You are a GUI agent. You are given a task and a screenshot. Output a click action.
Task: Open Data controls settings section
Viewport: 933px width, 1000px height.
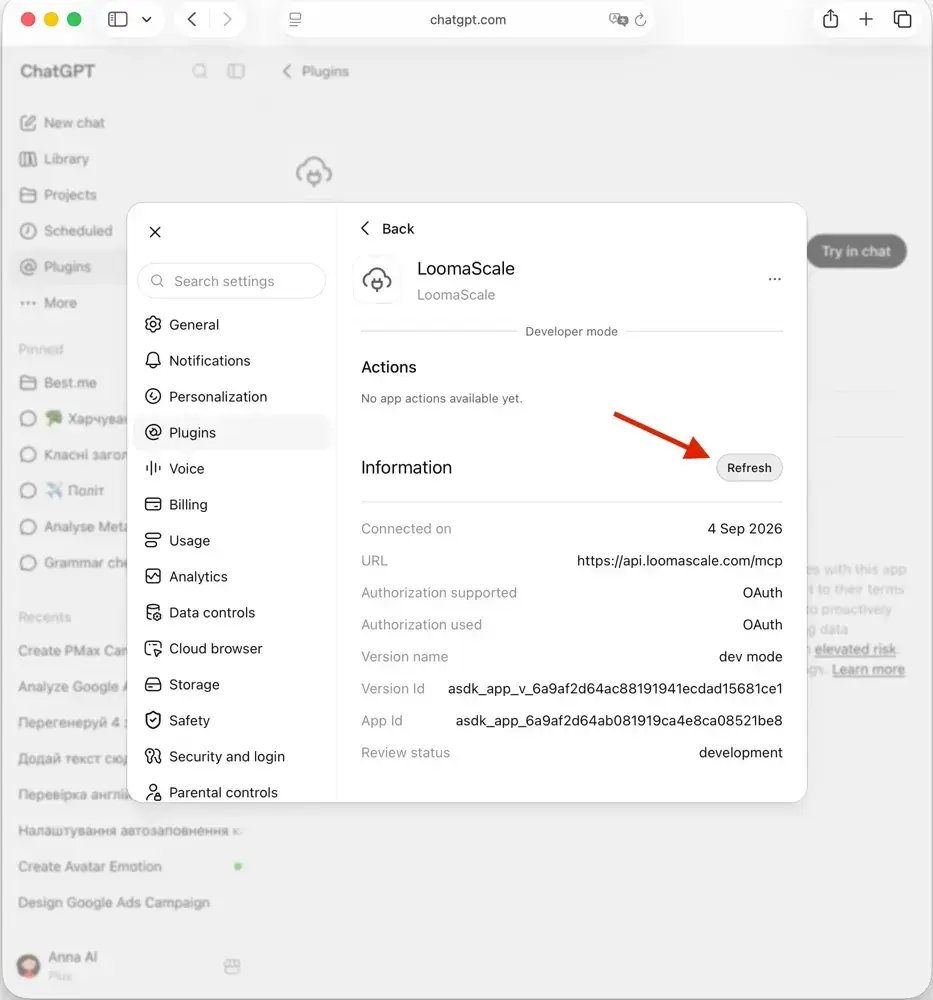point(233,612)
